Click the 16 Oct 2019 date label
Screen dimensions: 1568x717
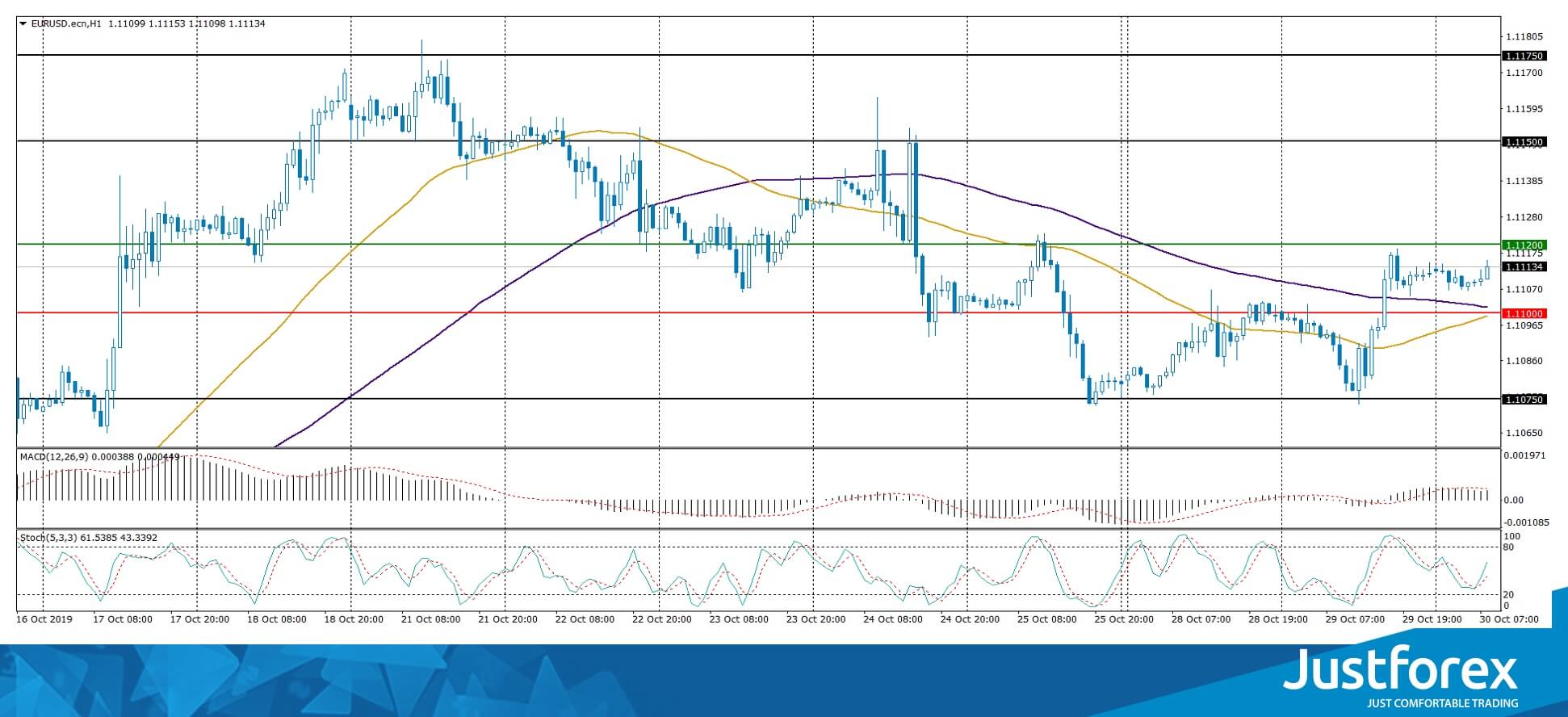(x=44, y=619)
